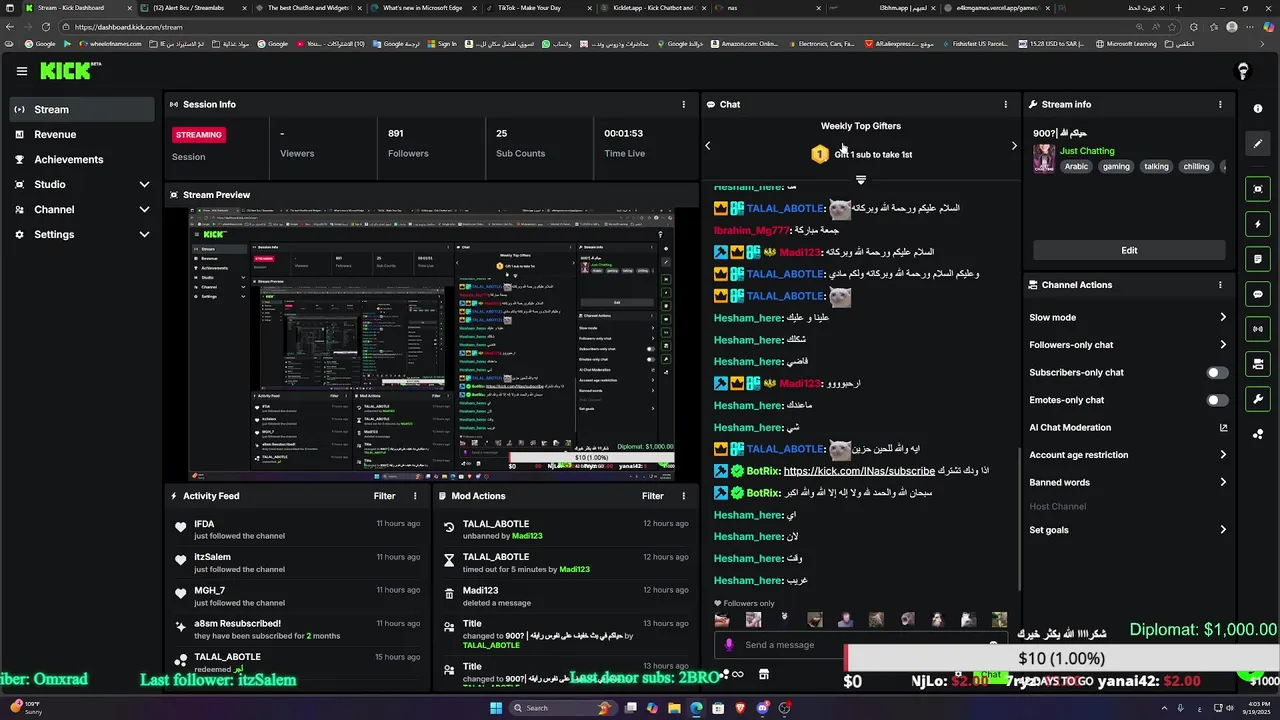Open Brave browser from the taskbar
The image size is (1280, 720).
pos(740,708)
